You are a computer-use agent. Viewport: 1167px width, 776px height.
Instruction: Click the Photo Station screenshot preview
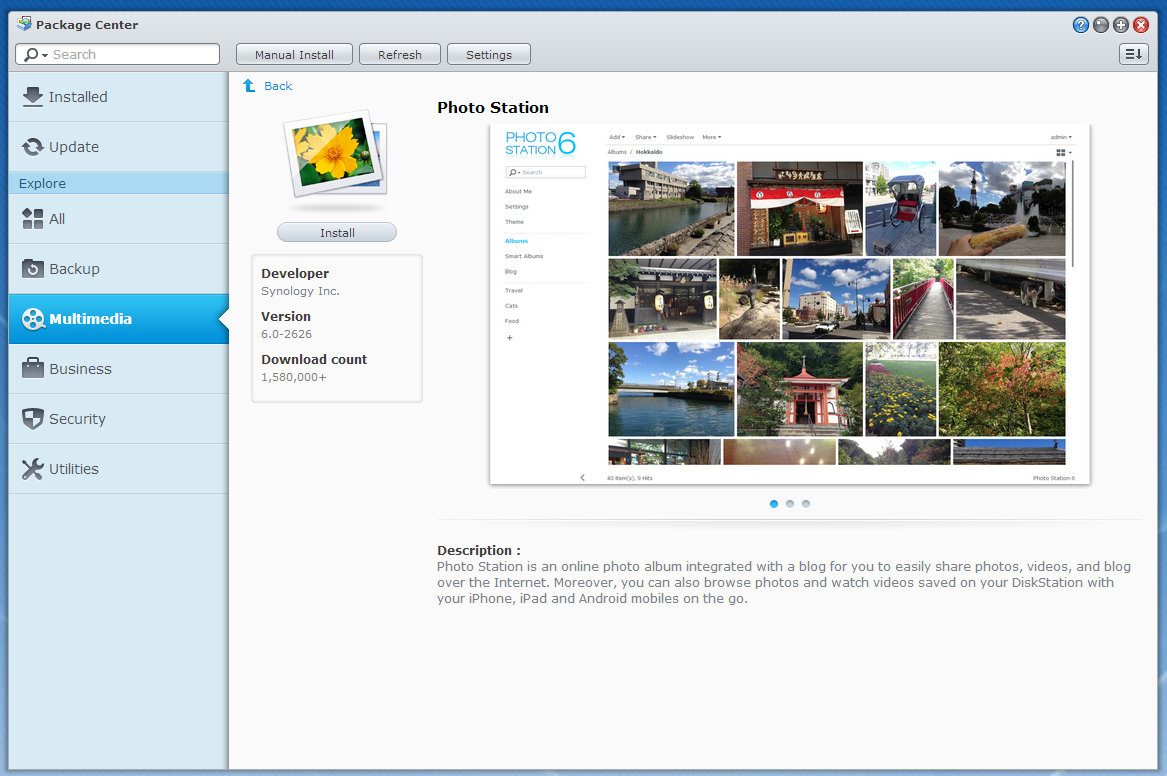click(790, 304)
